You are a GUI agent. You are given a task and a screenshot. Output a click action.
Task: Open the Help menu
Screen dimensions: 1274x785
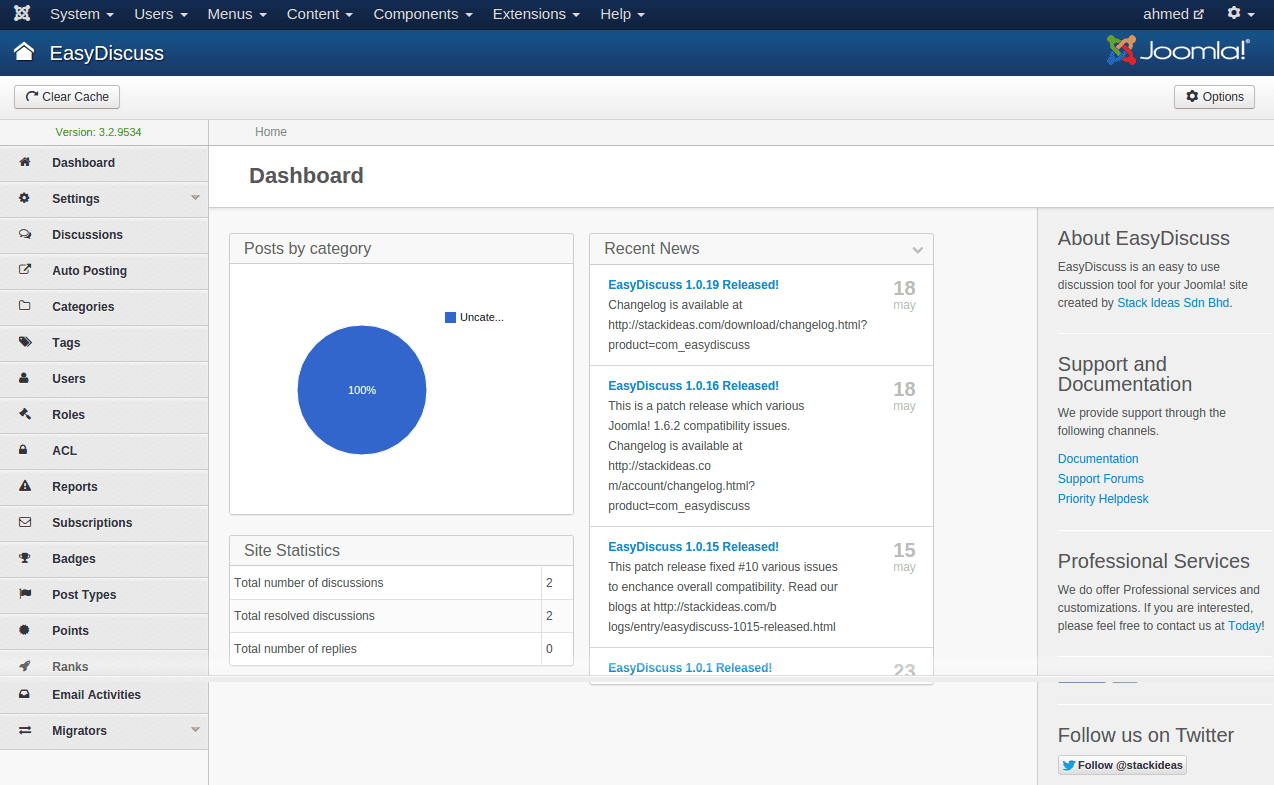click(622, 14)
